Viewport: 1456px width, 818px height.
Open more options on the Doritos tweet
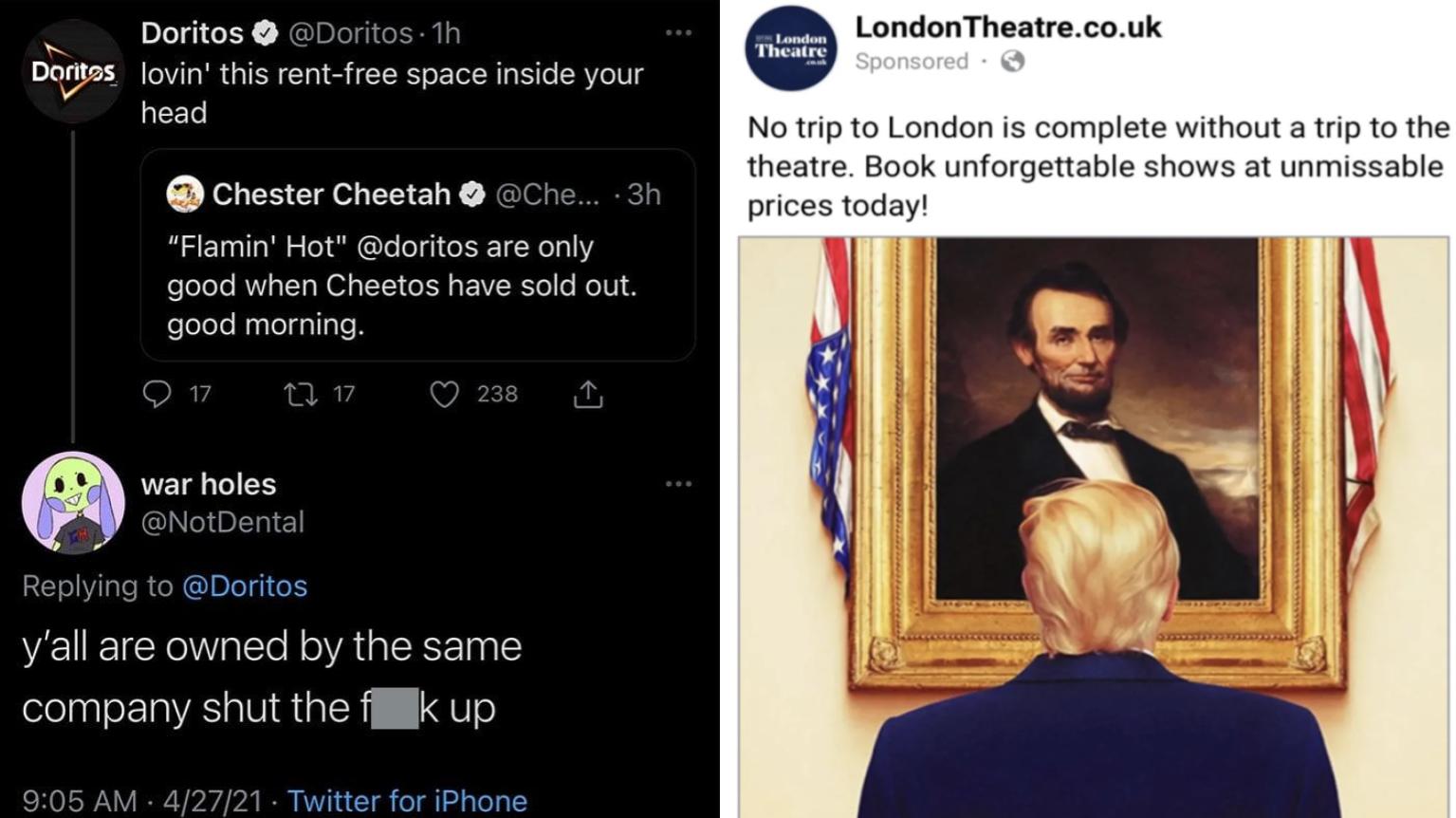click(678, 33)
